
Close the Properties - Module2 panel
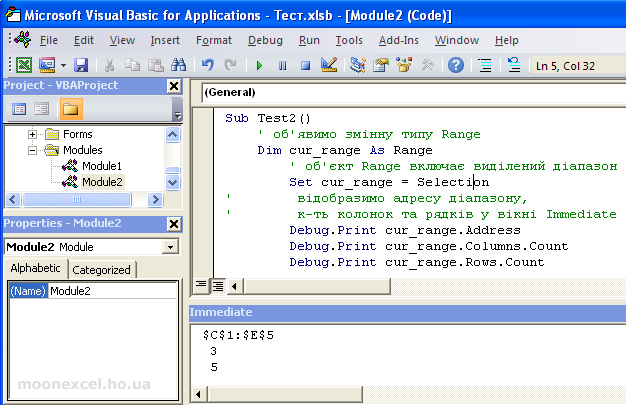click(174, 223)
